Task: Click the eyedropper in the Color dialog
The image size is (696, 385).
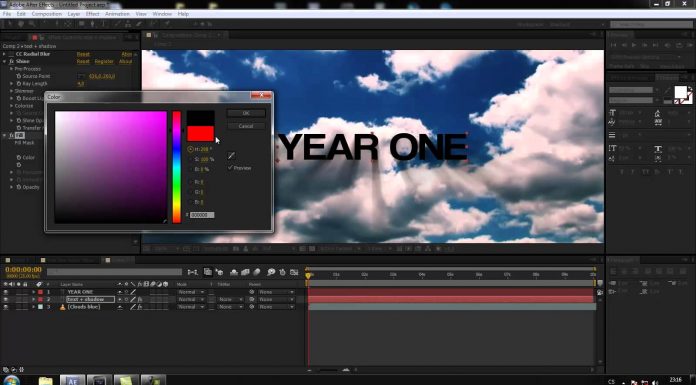Action: [x=231, y=155]
